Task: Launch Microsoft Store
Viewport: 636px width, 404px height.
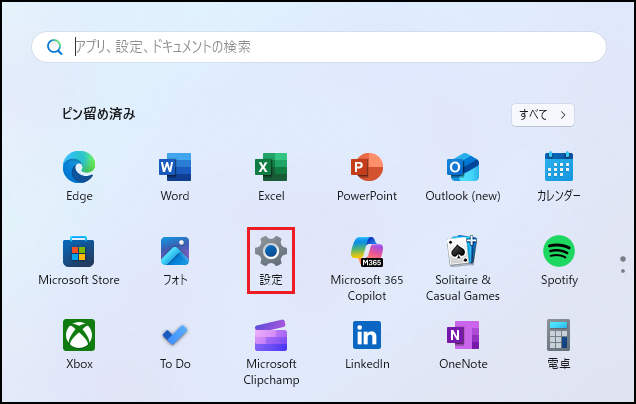Action: [79, 251]
